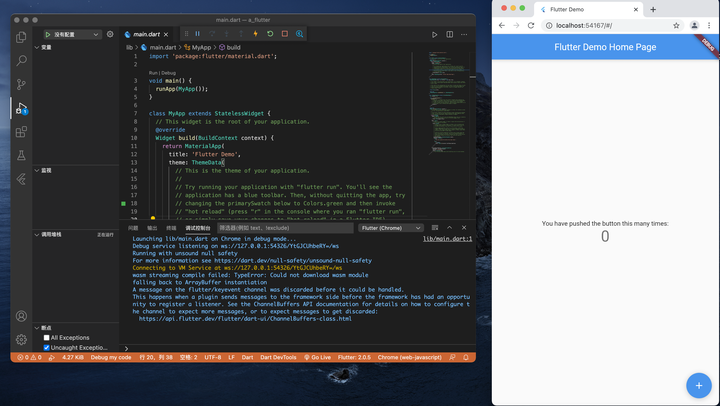This screenshot has width=720, height=406.
Task: Click Step Out in debug toolbar
Action: (241, 34)
